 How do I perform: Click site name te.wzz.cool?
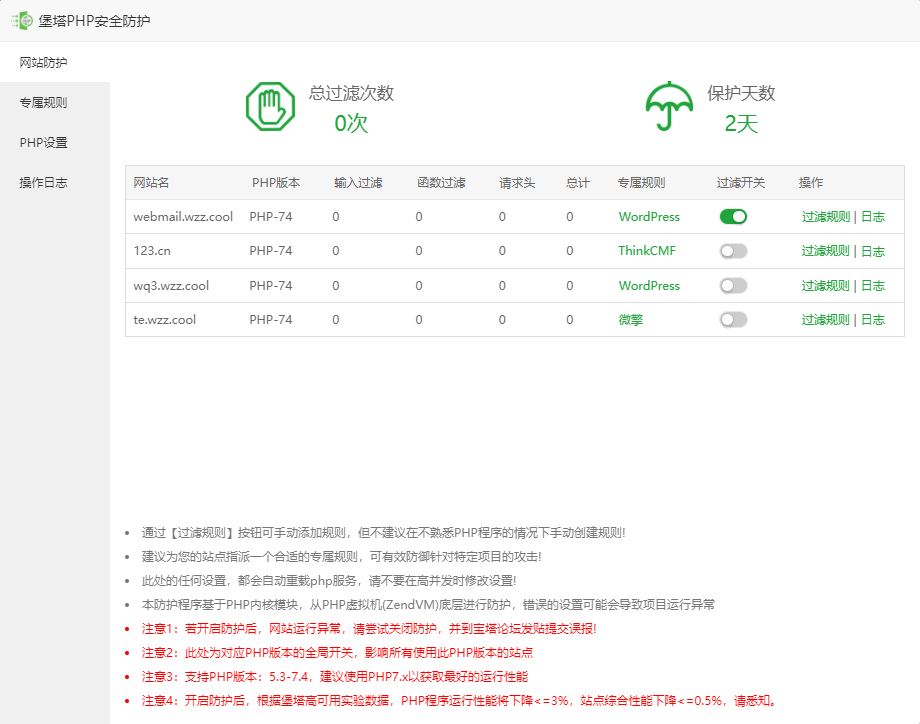[x=164, y=320]
